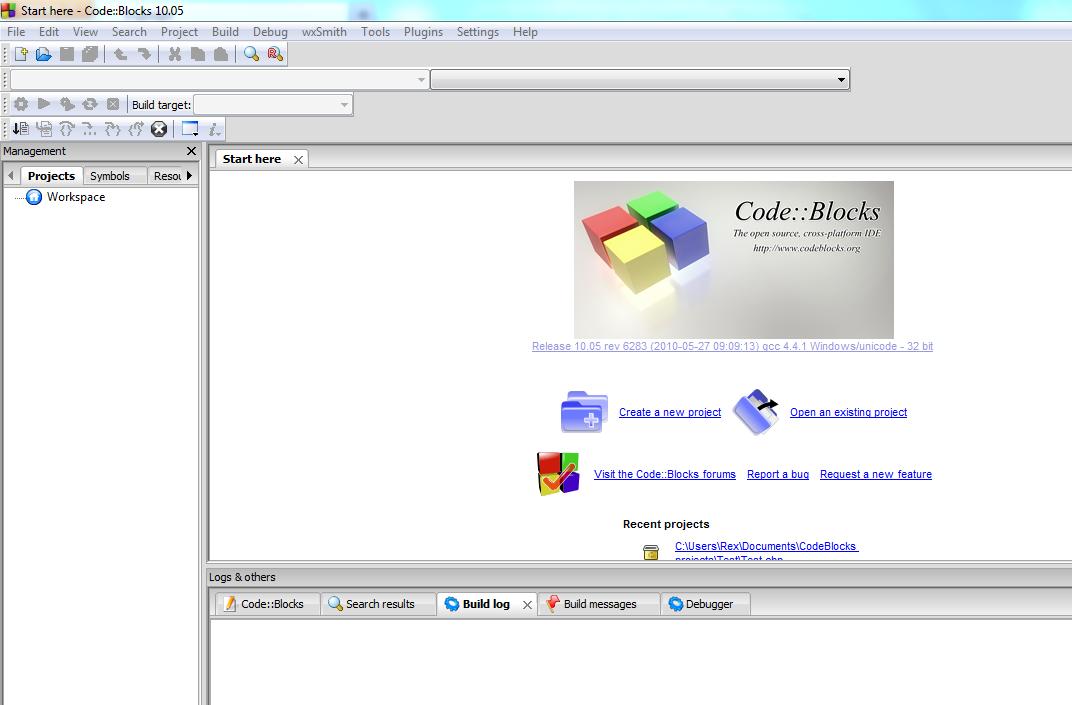Viewport: 1072px width, 705px height.
Task: Click the Copy toolbar icon
Action: 198,54
